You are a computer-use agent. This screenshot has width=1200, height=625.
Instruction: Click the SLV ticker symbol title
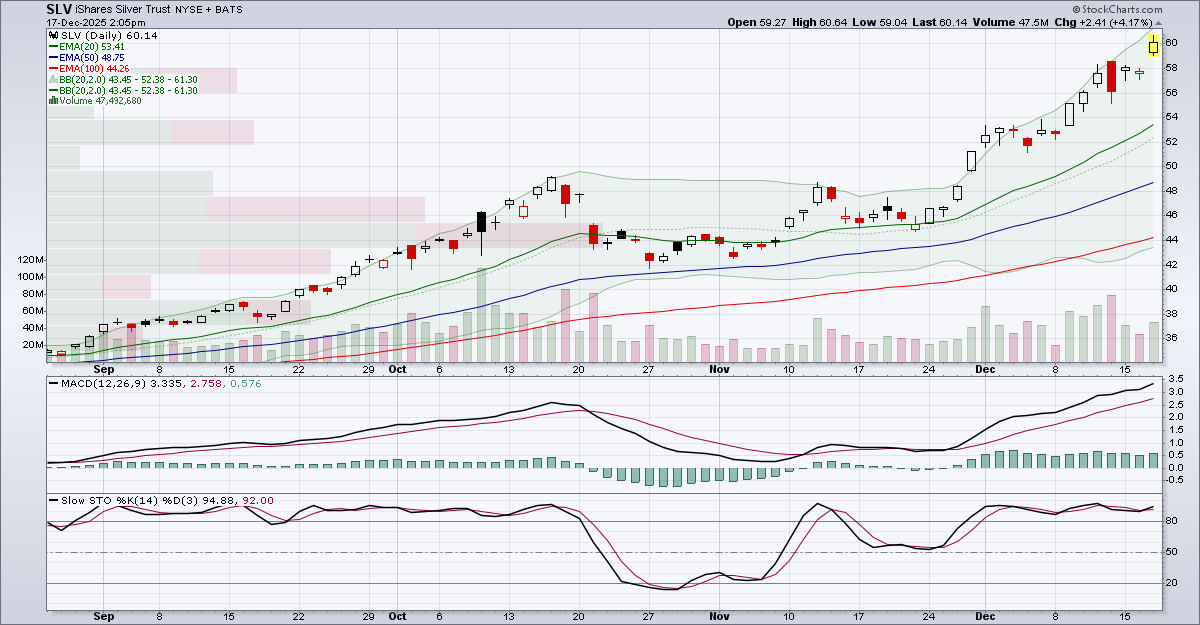pos(58,9)
